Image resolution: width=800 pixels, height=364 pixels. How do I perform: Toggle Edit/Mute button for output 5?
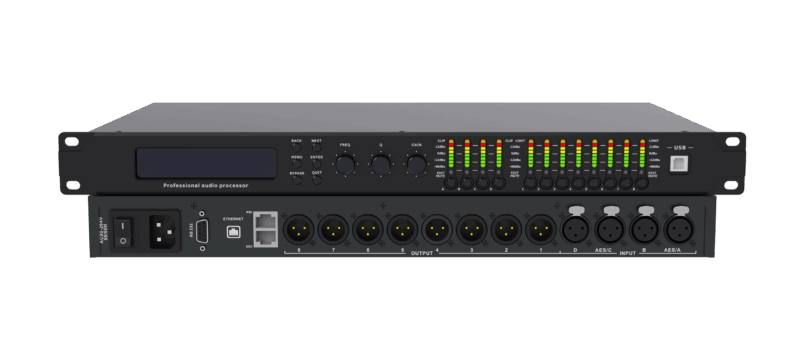click(x=594, y=183)
